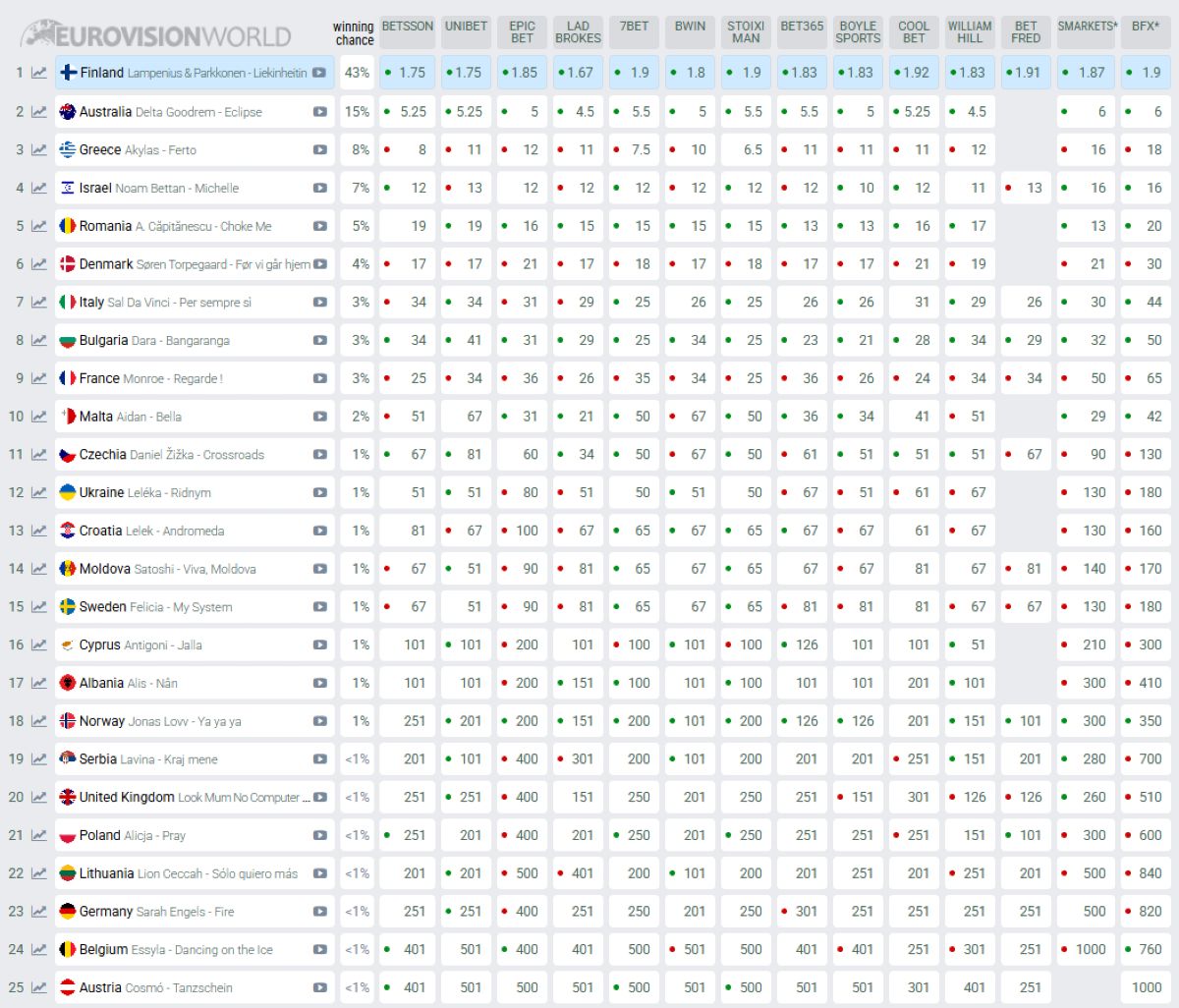1179x1008 pixels.
Task: Select Finland's Cool Bet odds 1.92
Action: 914,73
